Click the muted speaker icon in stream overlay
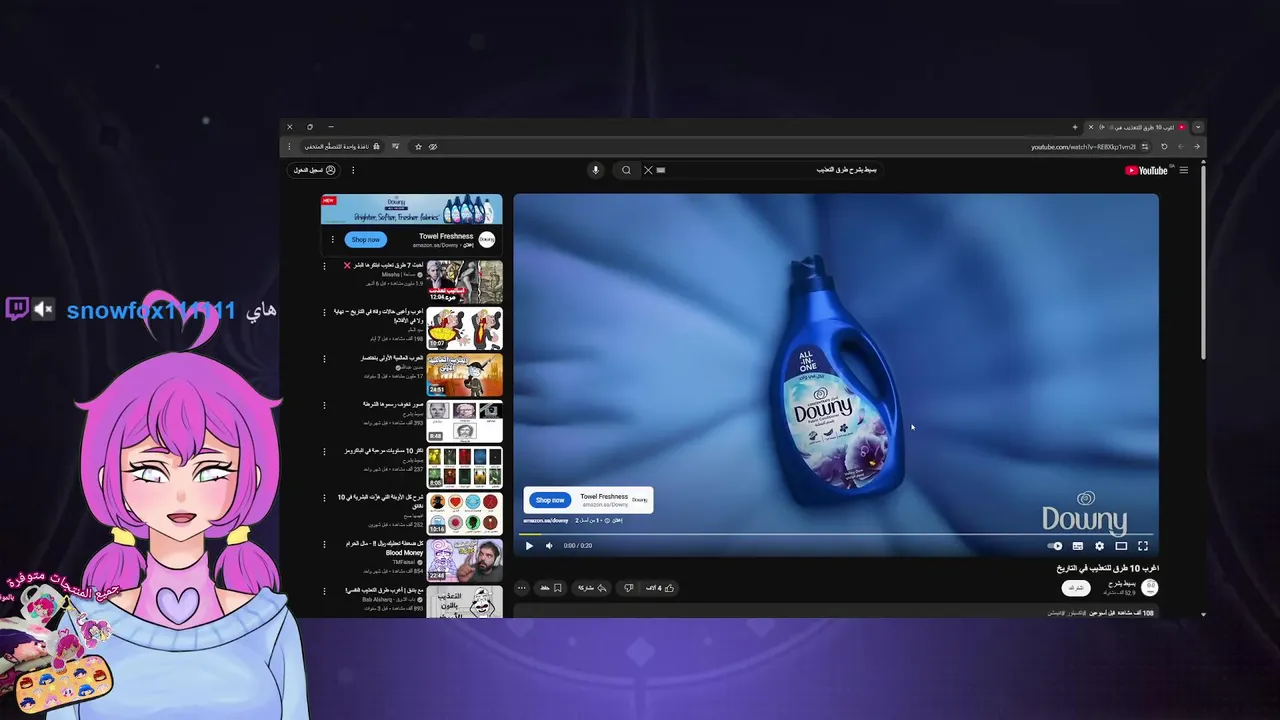The image size is (1280, 720). coord(43,310)
